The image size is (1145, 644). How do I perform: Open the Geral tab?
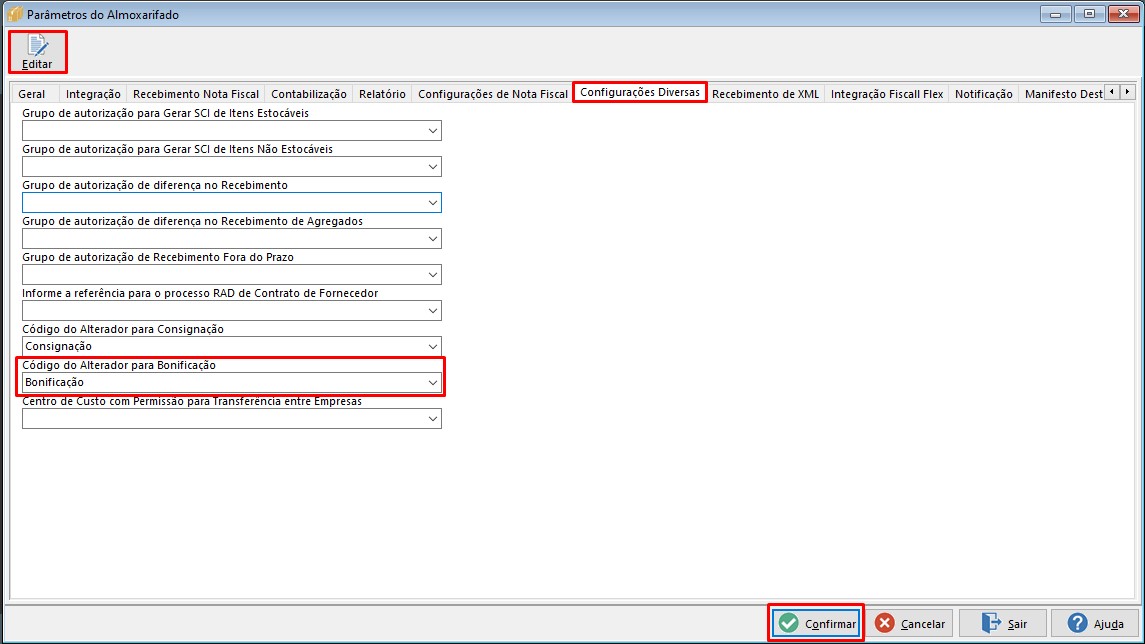pyautogui.click(x=31, y=93)
